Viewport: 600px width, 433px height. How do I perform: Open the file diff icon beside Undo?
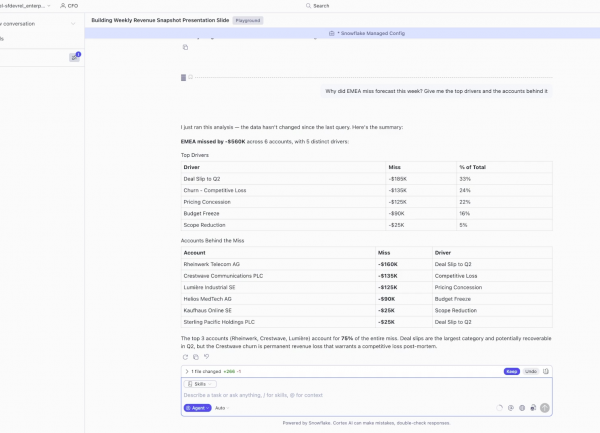click(546, 371)
